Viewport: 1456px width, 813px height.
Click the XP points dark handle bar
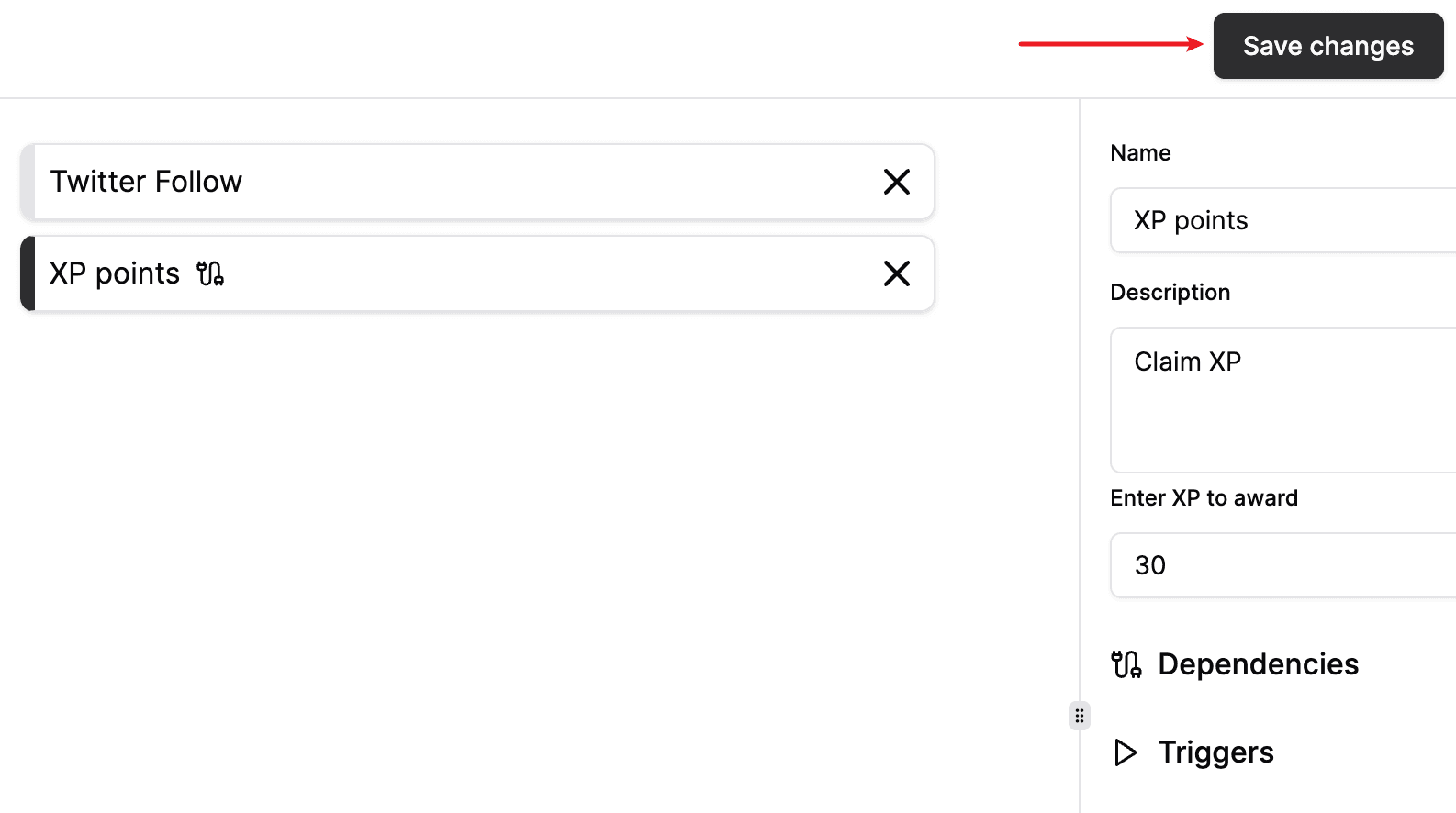point(28,273)
